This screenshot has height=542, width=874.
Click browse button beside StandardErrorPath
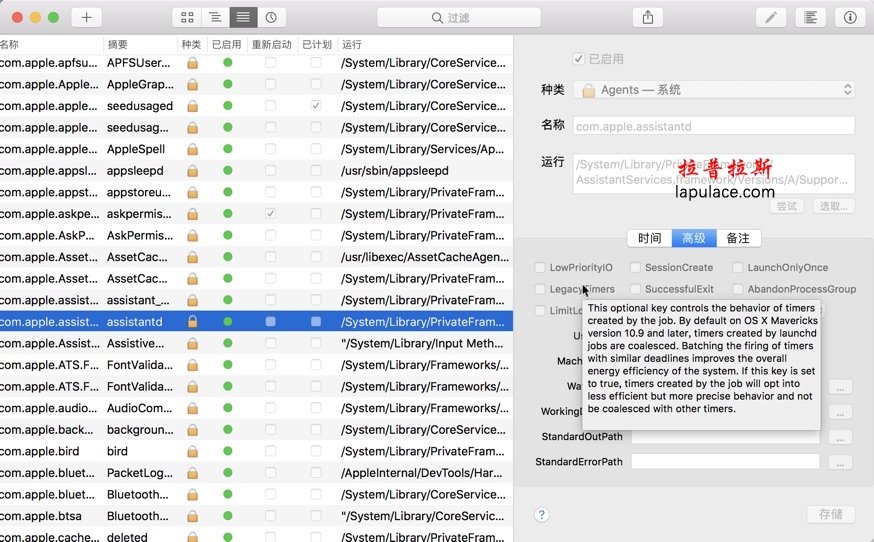point(840,462)
